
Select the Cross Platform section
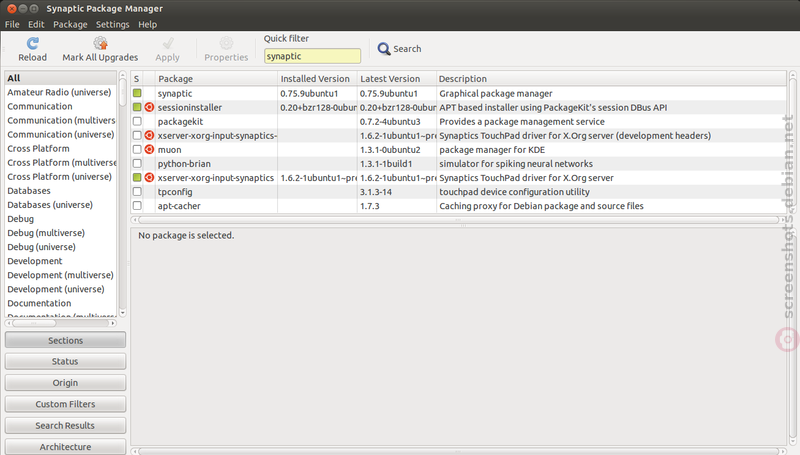click(x=61, y=148)
